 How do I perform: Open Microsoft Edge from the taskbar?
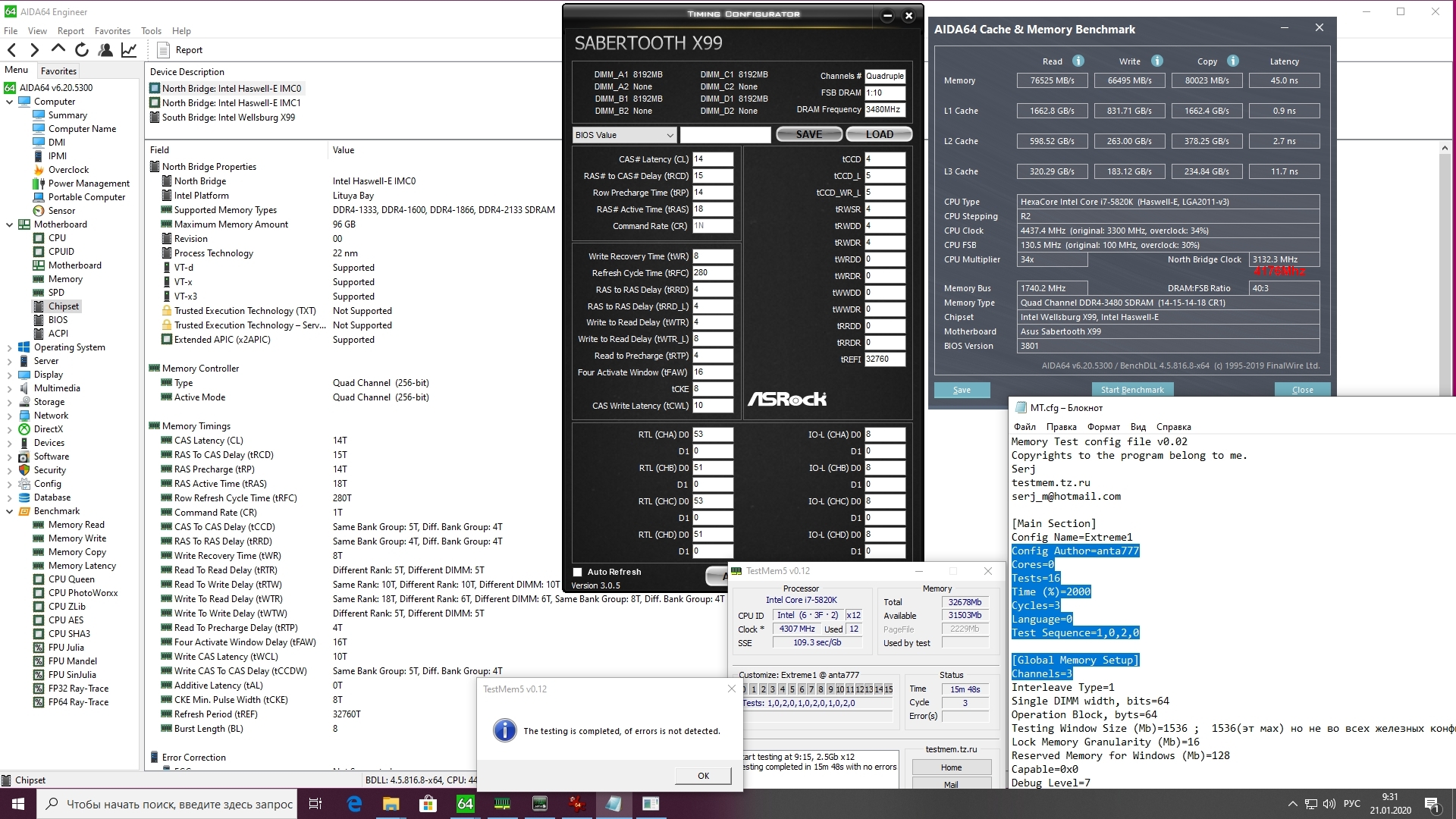(x=353, y=804)
